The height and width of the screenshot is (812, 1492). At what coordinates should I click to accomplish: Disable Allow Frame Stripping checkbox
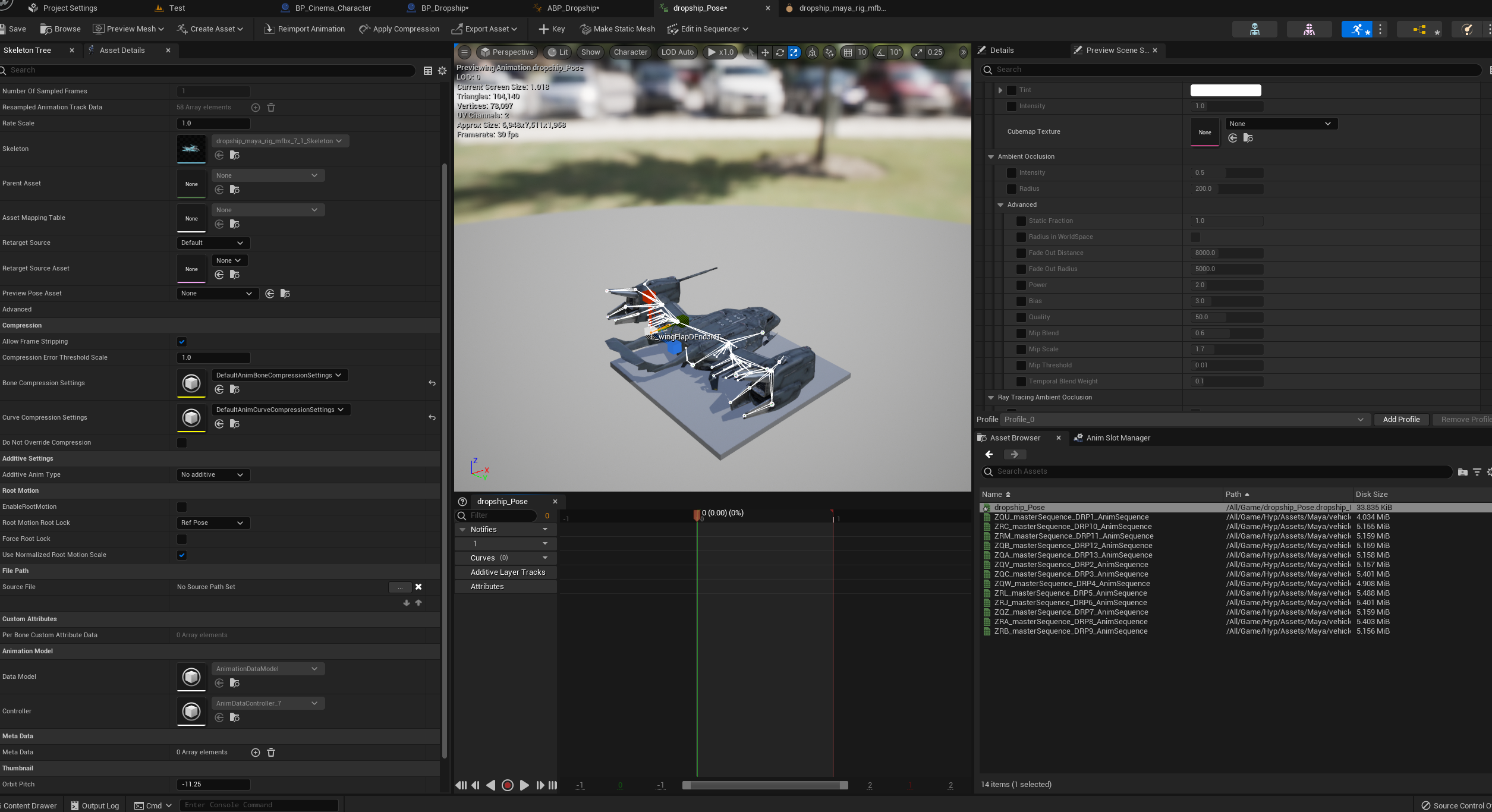click(182, 342)
